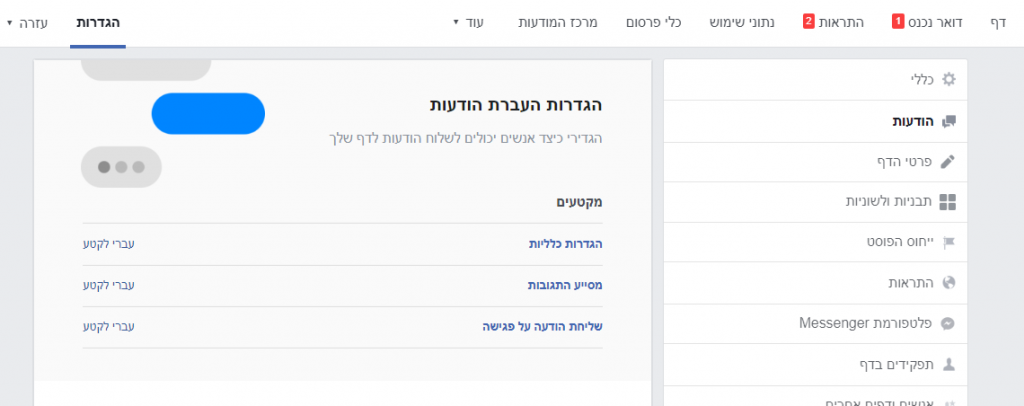Screen dimensions: 1024x406
Task: Click the grid icon beside תבניות ולשוניות
Action: point(949,202)
